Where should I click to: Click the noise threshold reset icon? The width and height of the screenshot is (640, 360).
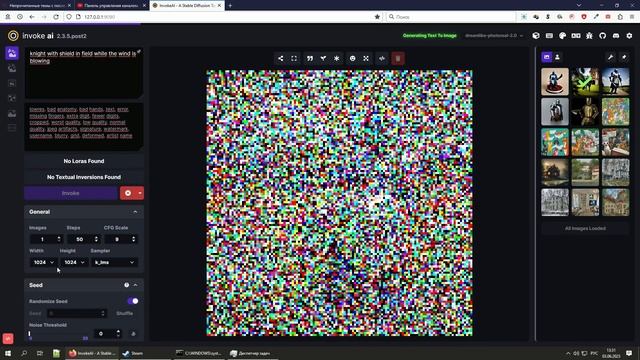pyautogui.click(x=133, y=334)
